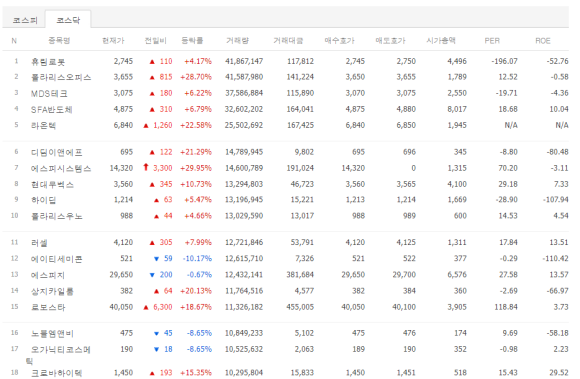Click the 118.84 PER value
The width and height of the screenshot is (580, 379).
(x=506, y=307)
